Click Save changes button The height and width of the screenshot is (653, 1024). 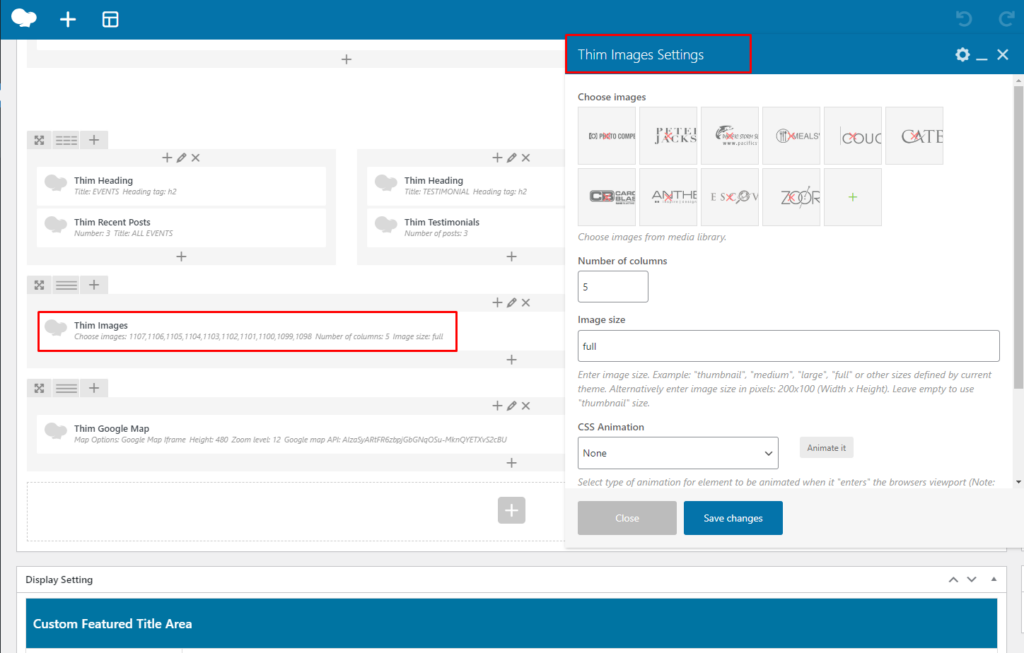[x=733, y=518]
